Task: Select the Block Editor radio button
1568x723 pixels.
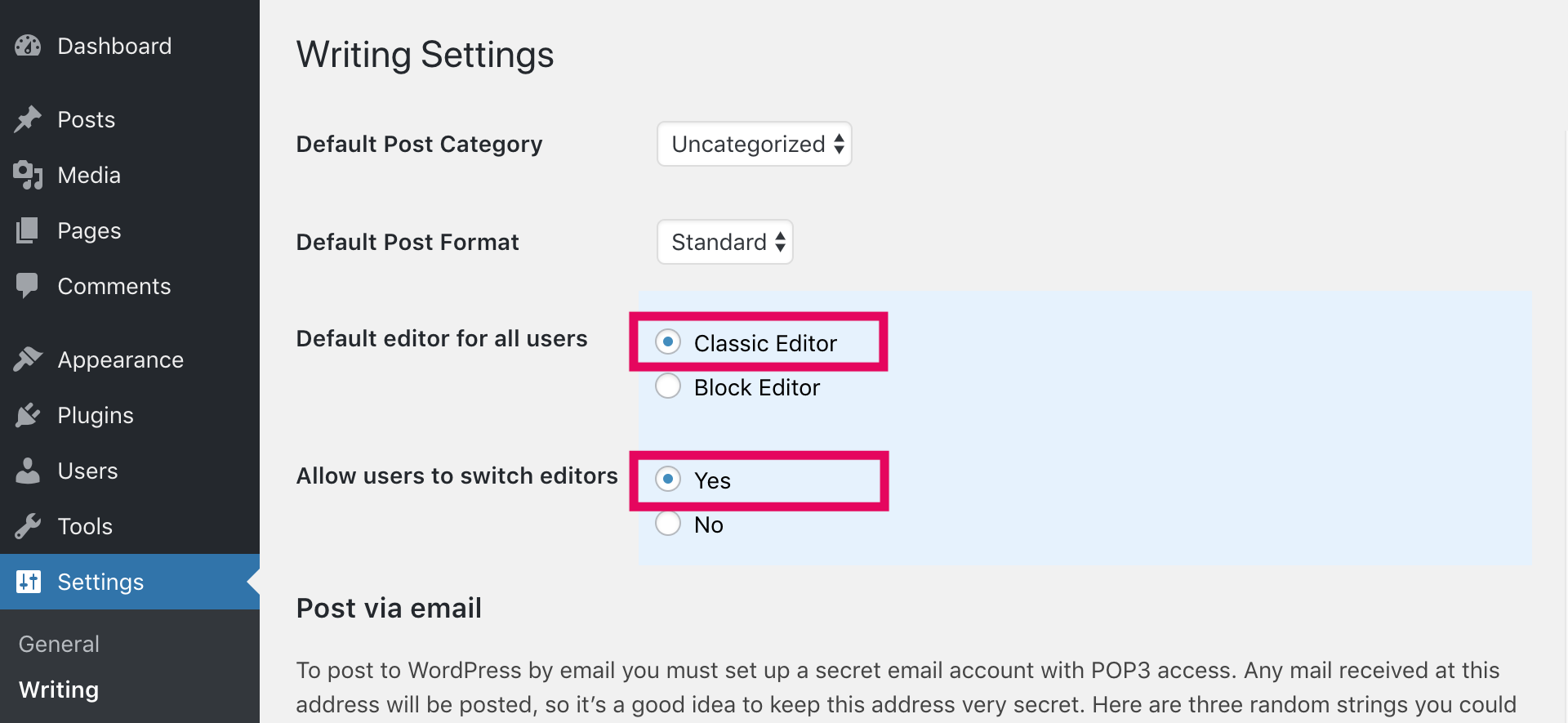Action: [668, 386]
